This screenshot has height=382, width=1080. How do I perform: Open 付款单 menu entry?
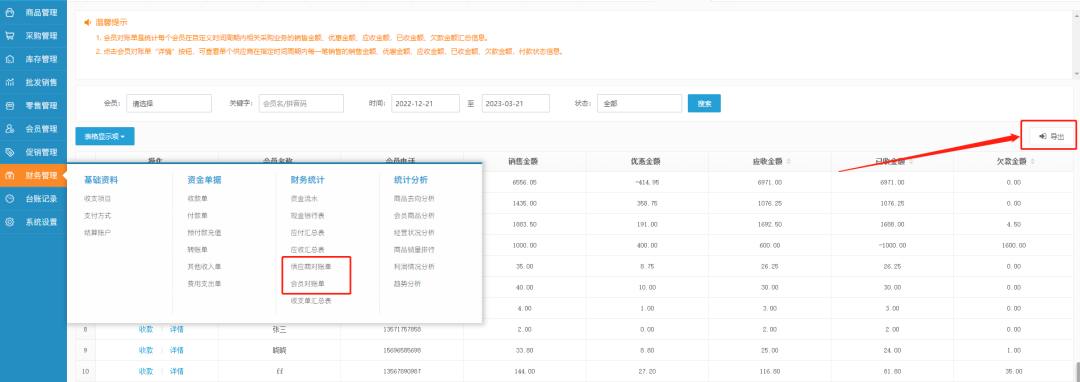coord(198,215)
